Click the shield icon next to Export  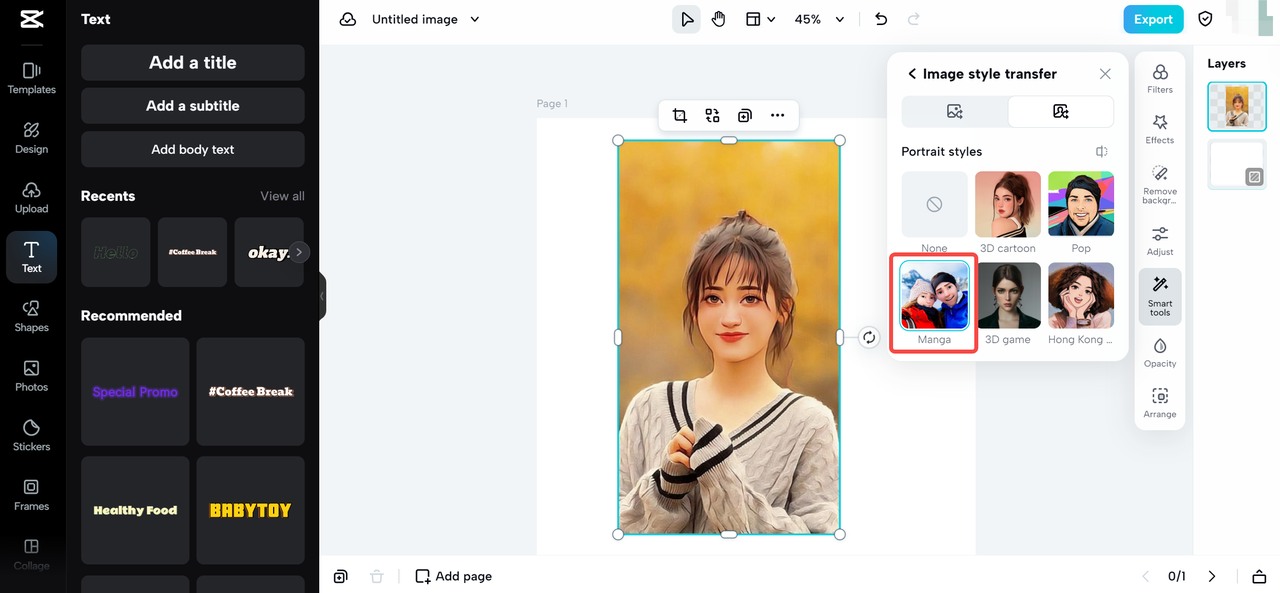1205,19
